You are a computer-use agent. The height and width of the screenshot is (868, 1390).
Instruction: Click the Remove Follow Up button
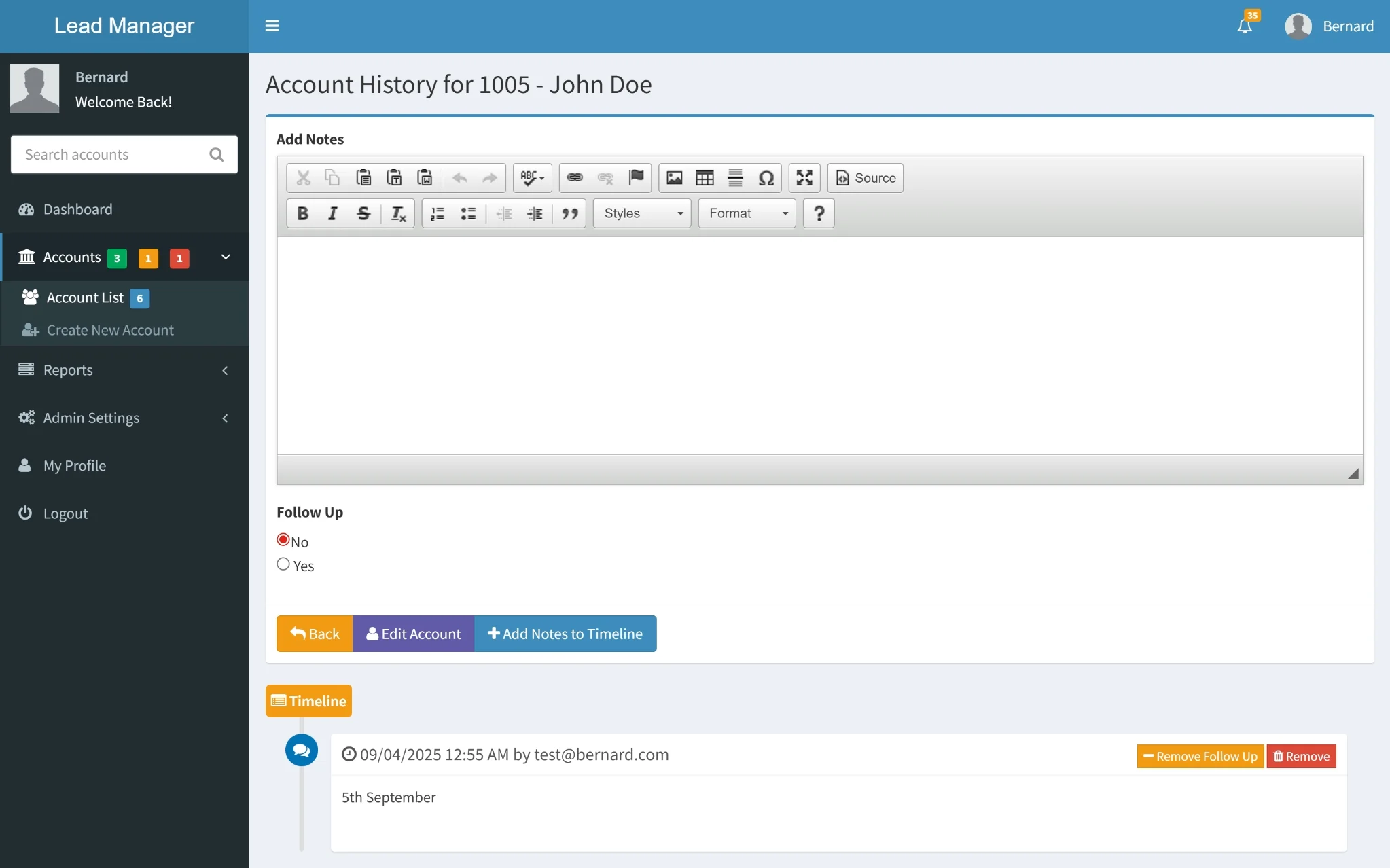pos(1200,756)
